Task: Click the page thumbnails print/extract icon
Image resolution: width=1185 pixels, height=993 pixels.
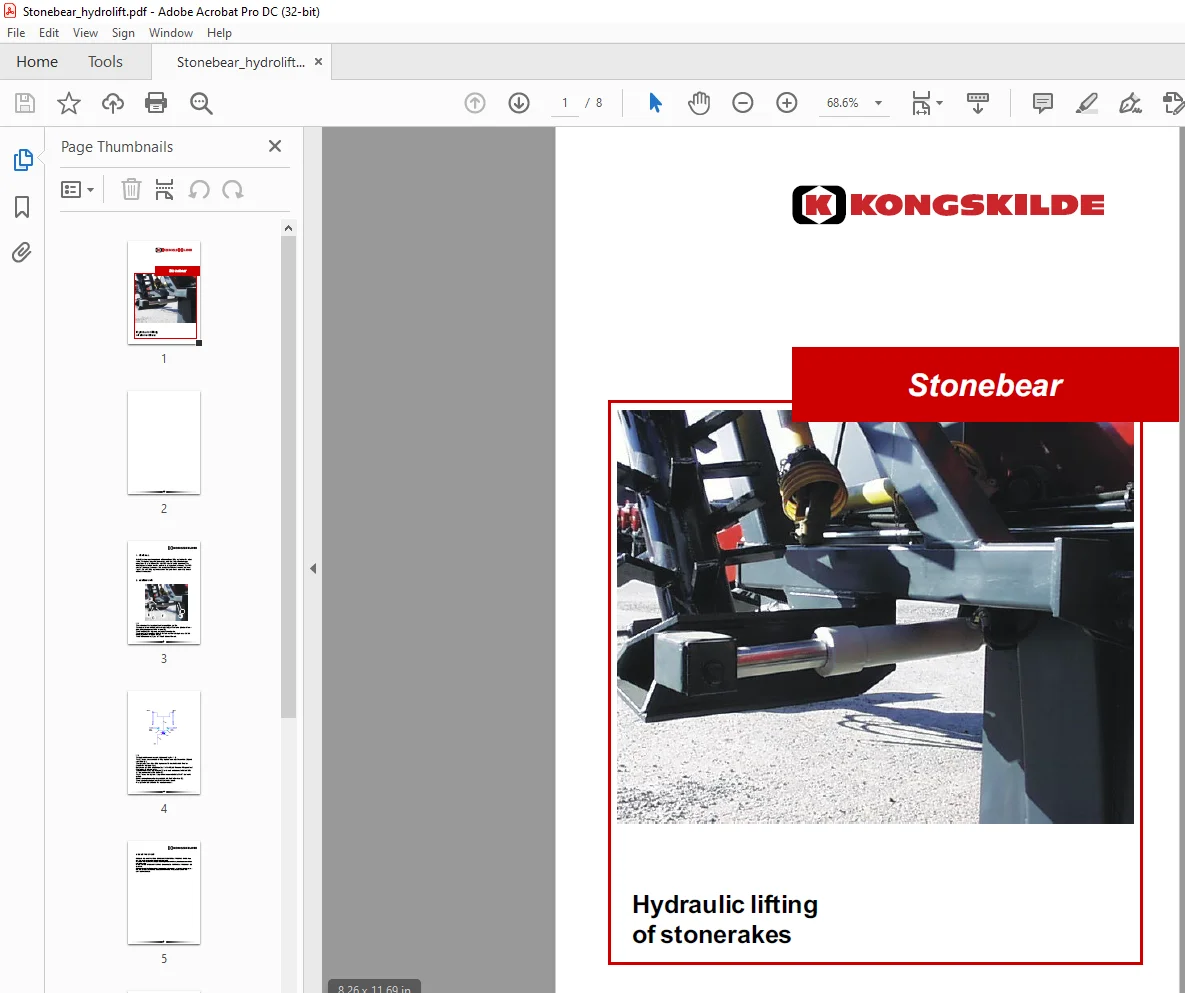Action: [164, 189]
